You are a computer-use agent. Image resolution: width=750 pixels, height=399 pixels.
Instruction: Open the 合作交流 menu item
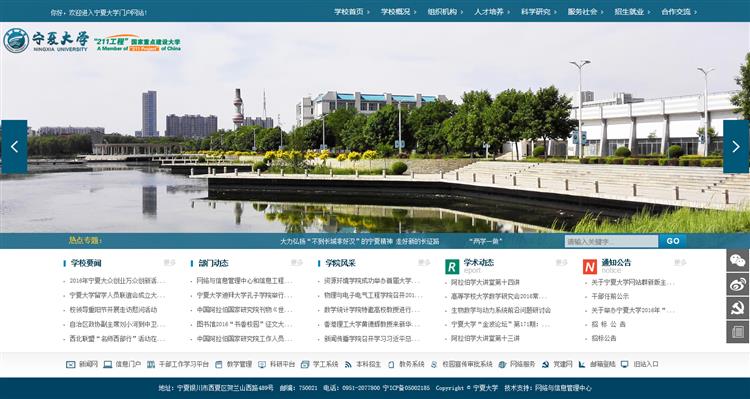coord(679,12)
